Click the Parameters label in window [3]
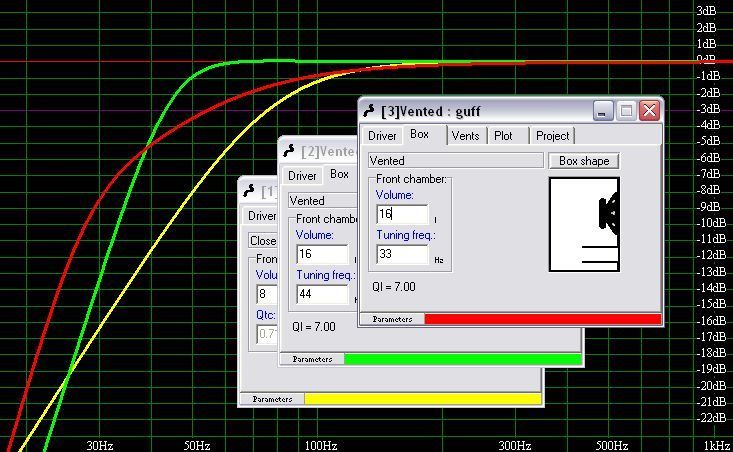This screenshot has height=452, width=733. click(x=392, y=319)
